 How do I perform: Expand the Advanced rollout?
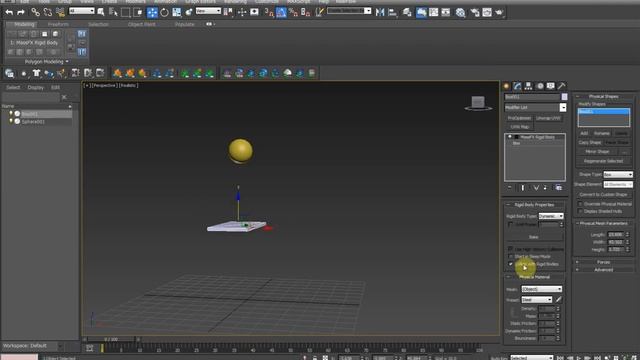pyautogui.click(x=604, y=270)
